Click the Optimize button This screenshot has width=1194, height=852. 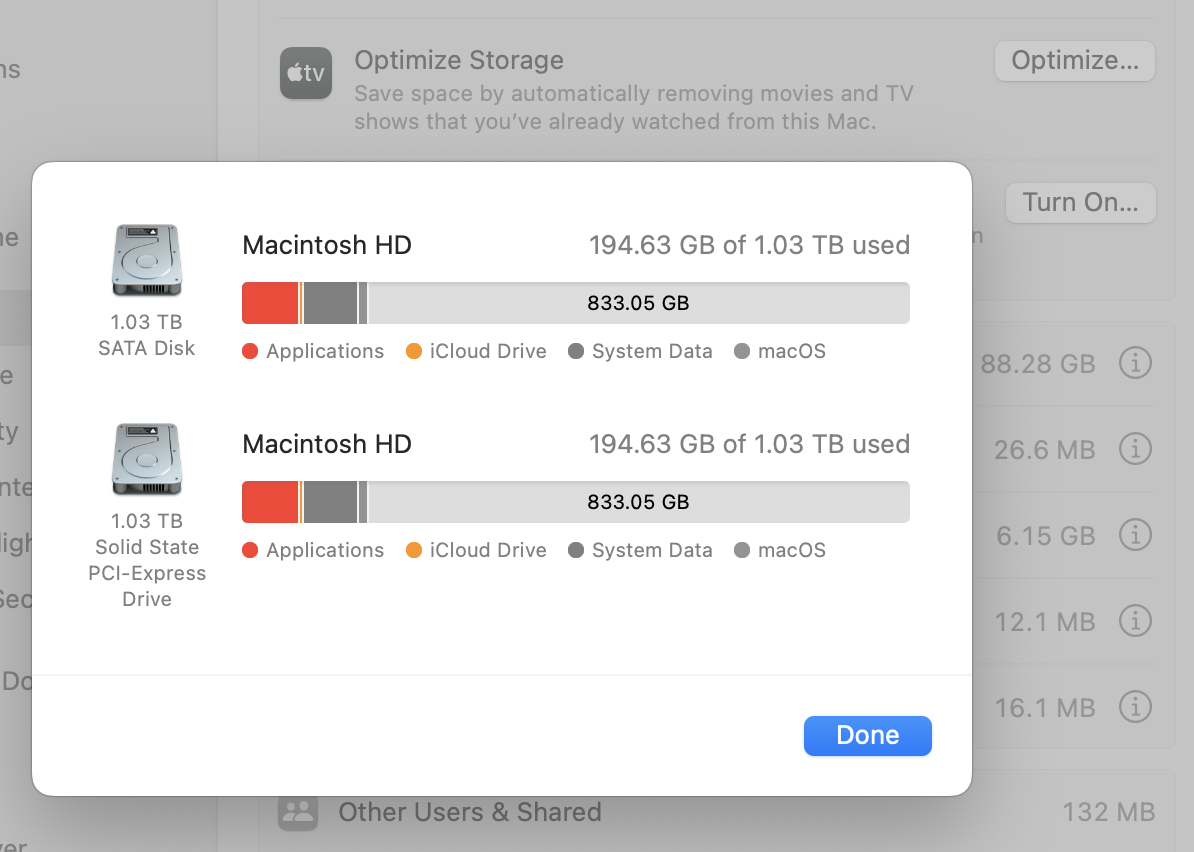(x=1074, y=61)
